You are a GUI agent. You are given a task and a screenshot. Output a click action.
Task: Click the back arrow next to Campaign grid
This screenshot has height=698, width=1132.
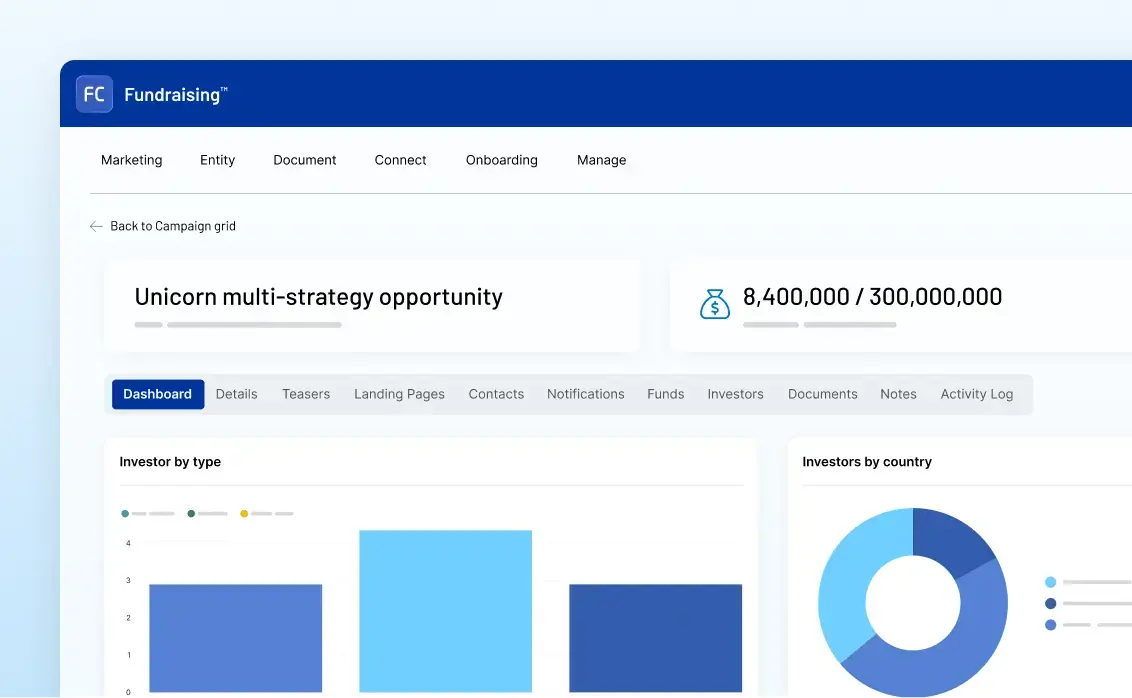click(95, 226)
